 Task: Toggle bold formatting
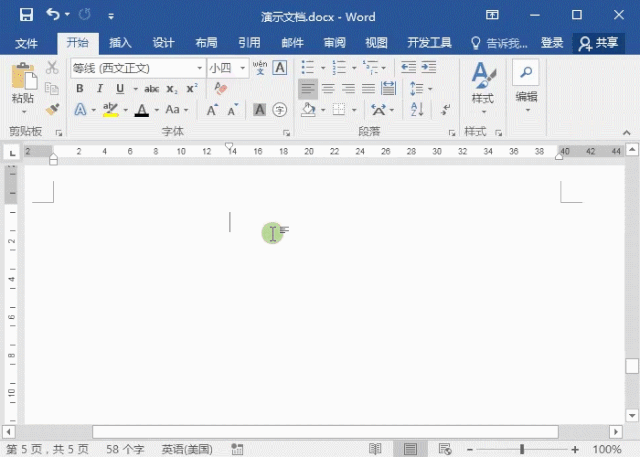(80, 89)
